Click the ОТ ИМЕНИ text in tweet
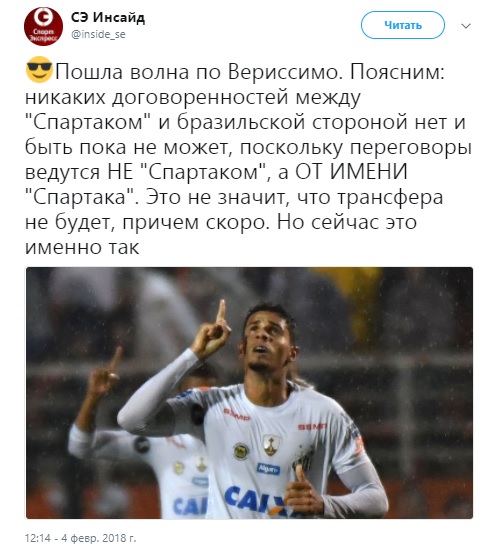Viewport: 484px width, 546px height. 351,172
